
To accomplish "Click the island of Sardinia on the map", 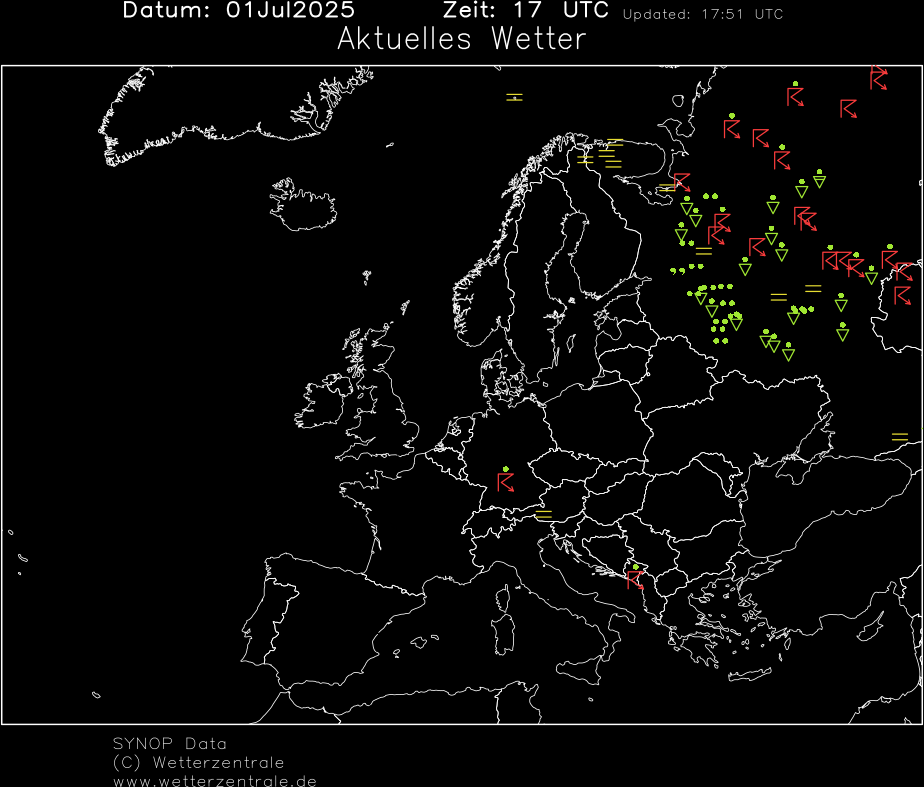I will (x=504, y=634).
